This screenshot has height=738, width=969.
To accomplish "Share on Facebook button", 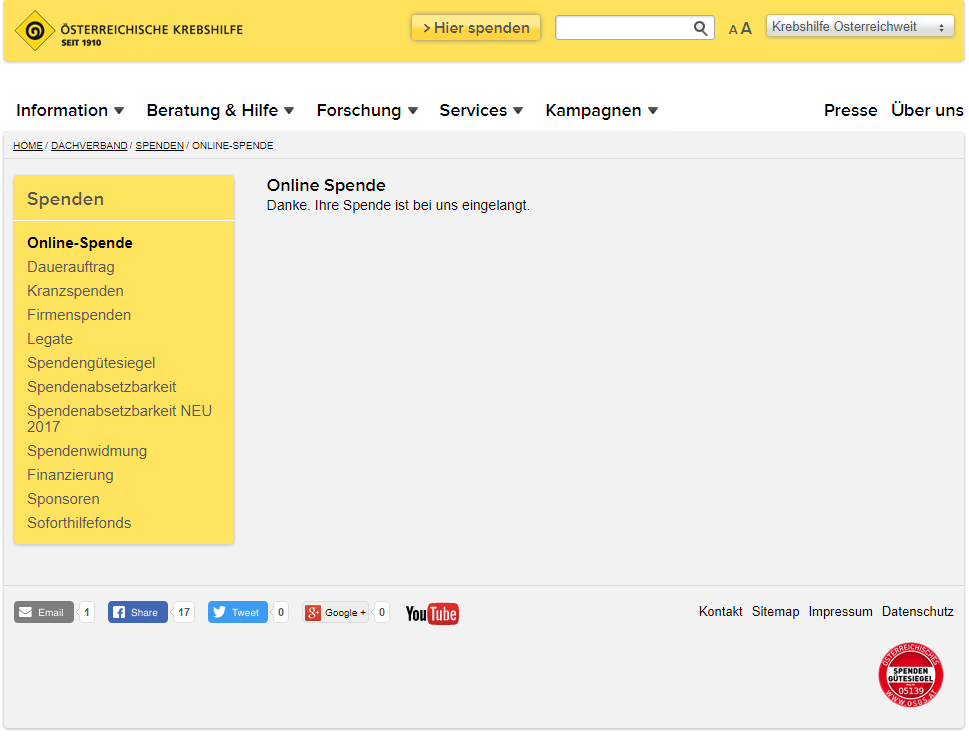I will 138,612.
